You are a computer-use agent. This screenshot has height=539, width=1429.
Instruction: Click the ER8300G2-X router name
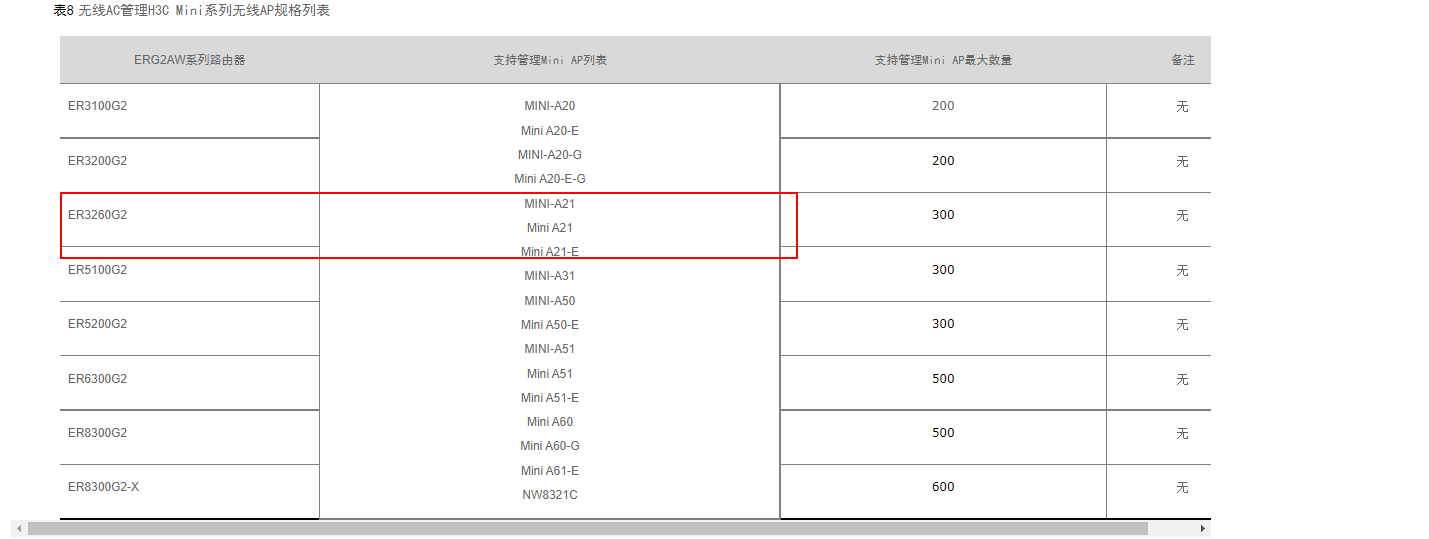103,487
